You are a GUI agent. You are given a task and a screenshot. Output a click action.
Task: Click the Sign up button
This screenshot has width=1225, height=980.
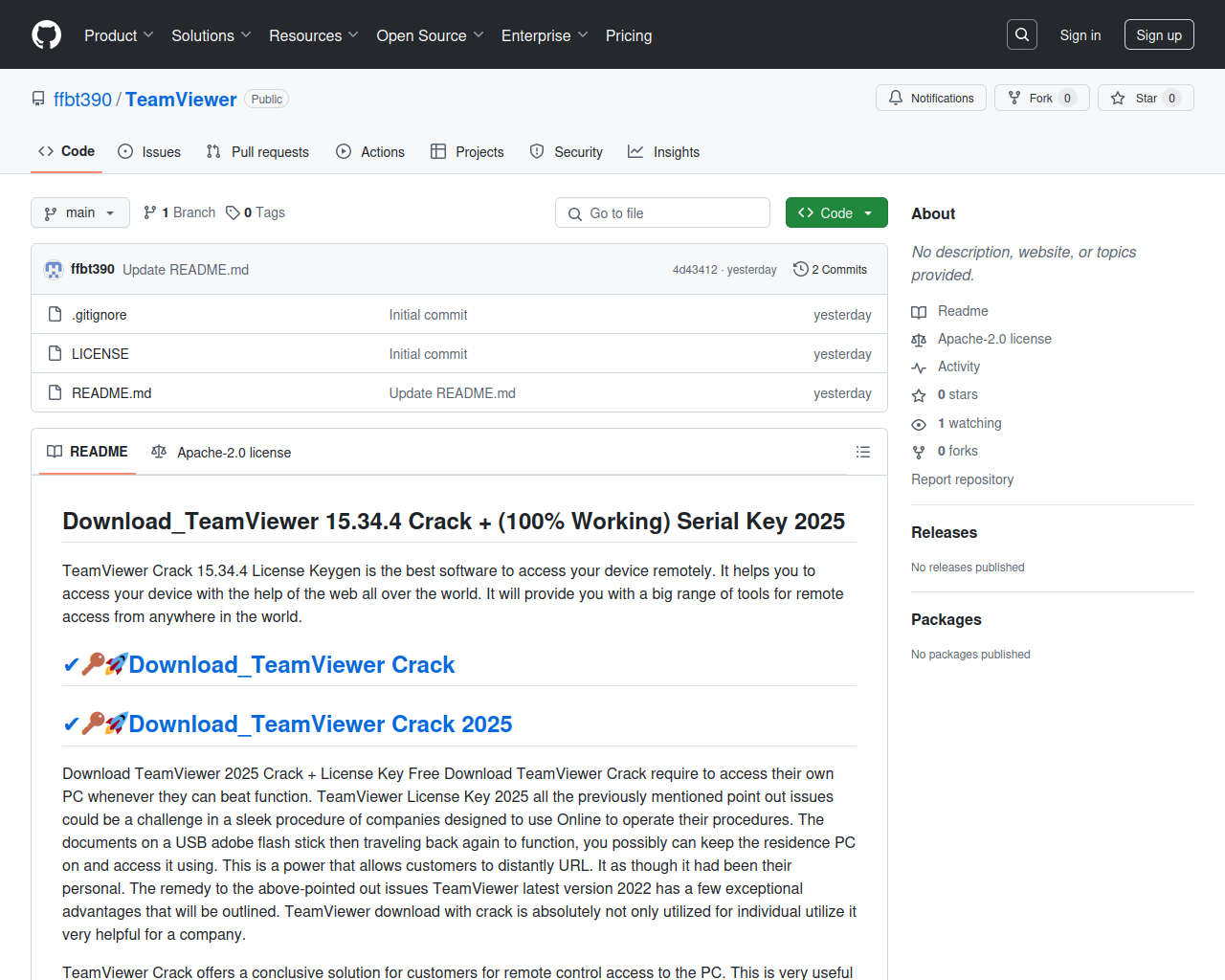[x=1159, y=34]
